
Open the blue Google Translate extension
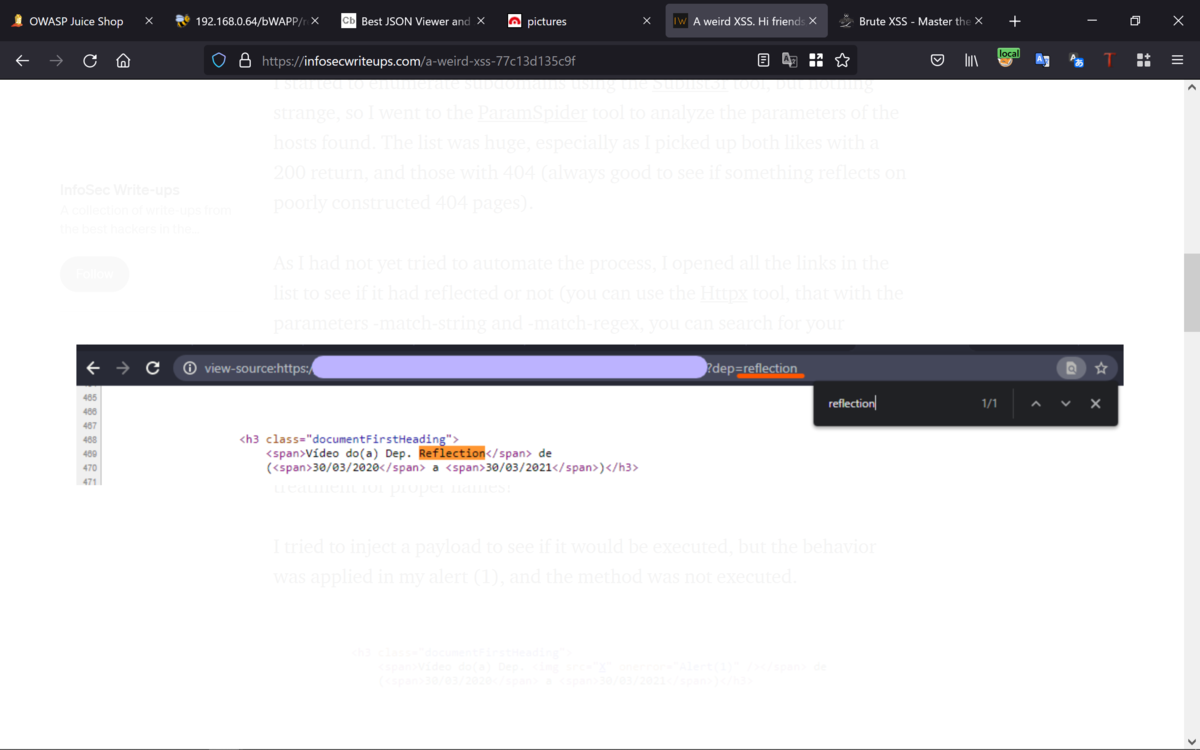click(x=1042, y=60)
